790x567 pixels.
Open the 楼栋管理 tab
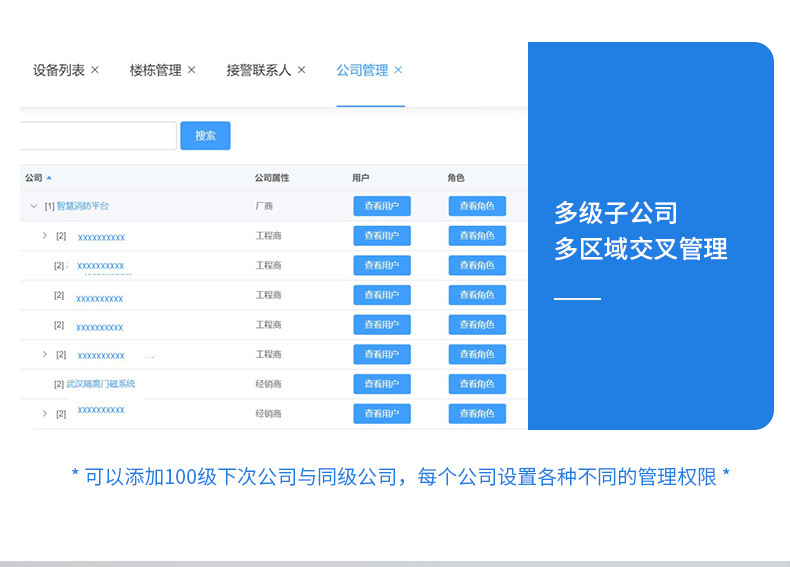click(x=155, y=70)
